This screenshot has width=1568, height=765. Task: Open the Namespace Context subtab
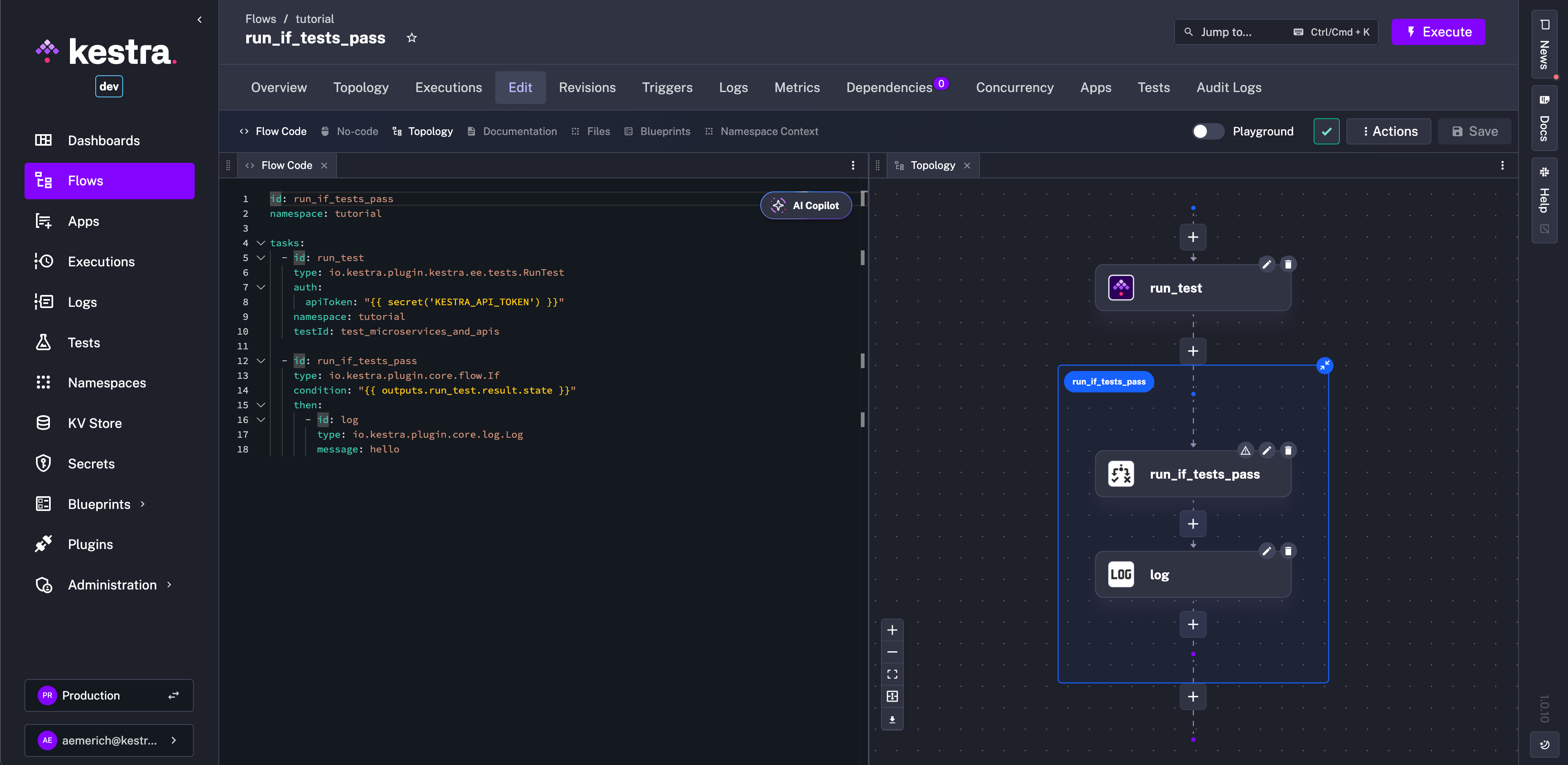click(x=769, y=131)
